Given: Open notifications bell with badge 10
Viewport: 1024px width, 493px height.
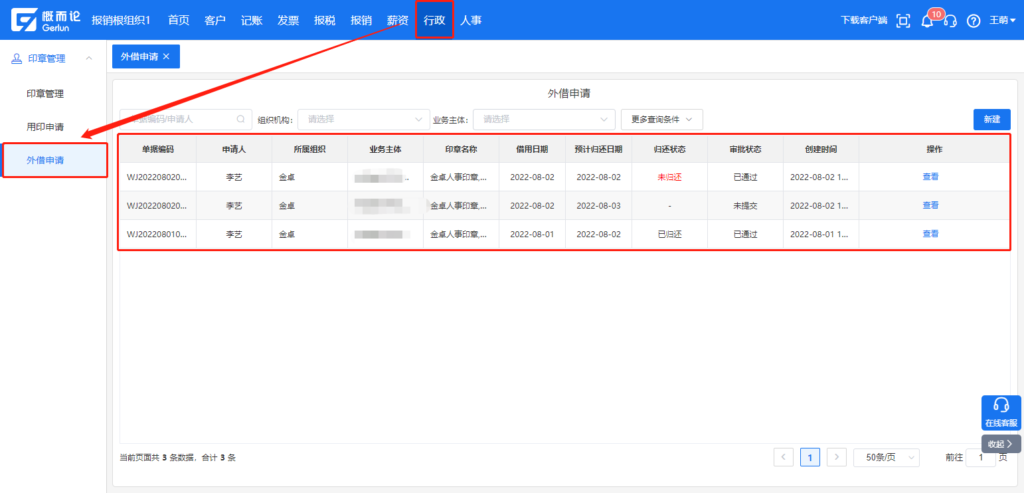Looking at the screenshot, I should point(927,21).
